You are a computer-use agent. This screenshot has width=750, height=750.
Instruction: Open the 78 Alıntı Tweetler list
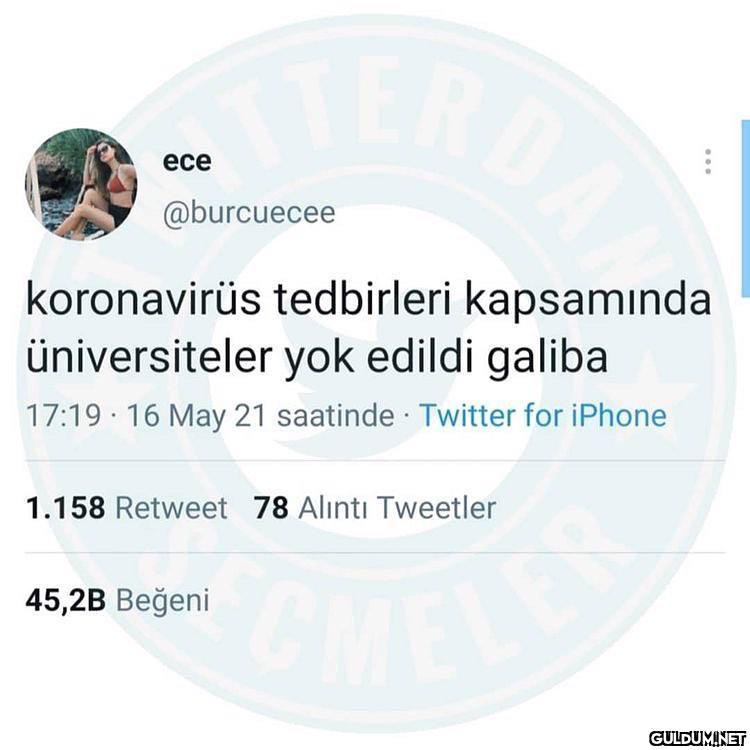(x=375, y=507)
